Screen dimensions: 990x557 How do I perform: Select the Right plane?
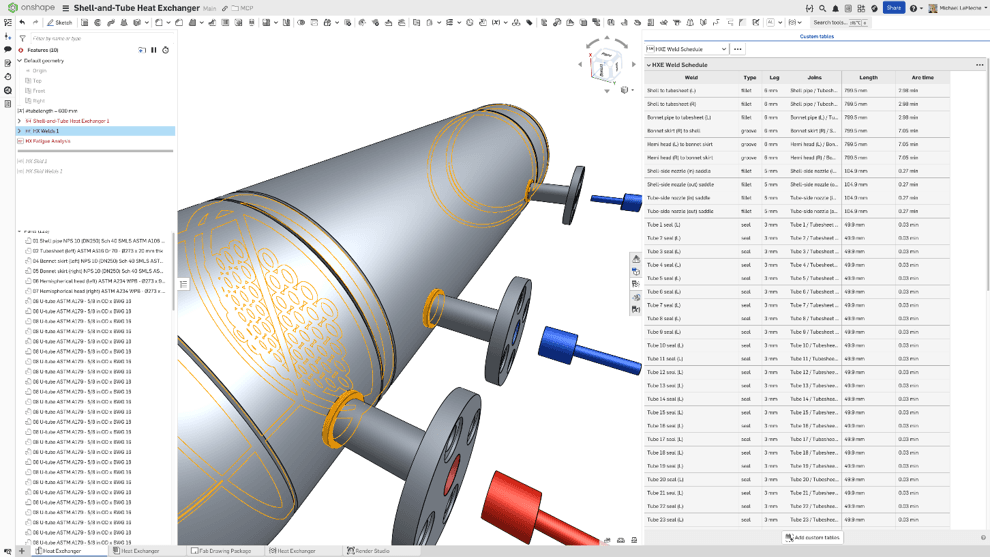point(39,101)
